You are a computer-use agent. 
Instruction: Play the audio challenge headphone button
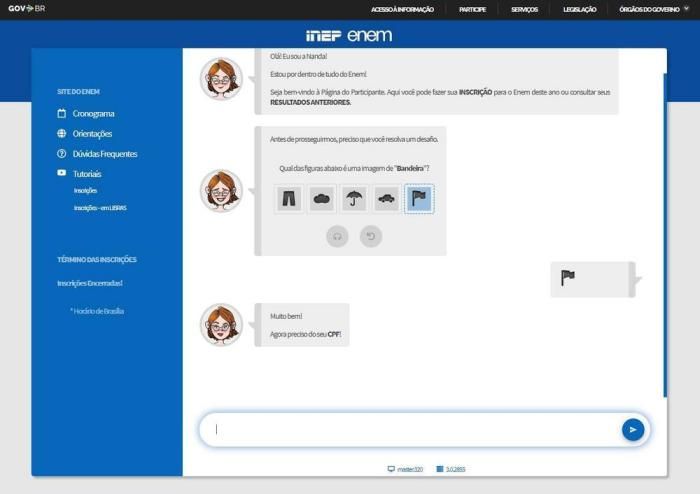pyautogui.click(x=337, y=236)
